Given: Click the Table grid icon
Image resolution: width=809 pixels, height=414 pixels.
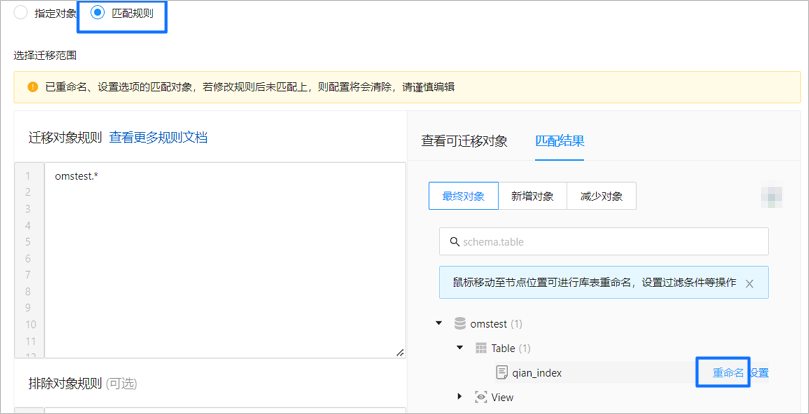Looking at the screenshot, I should [x=481, y=348].
